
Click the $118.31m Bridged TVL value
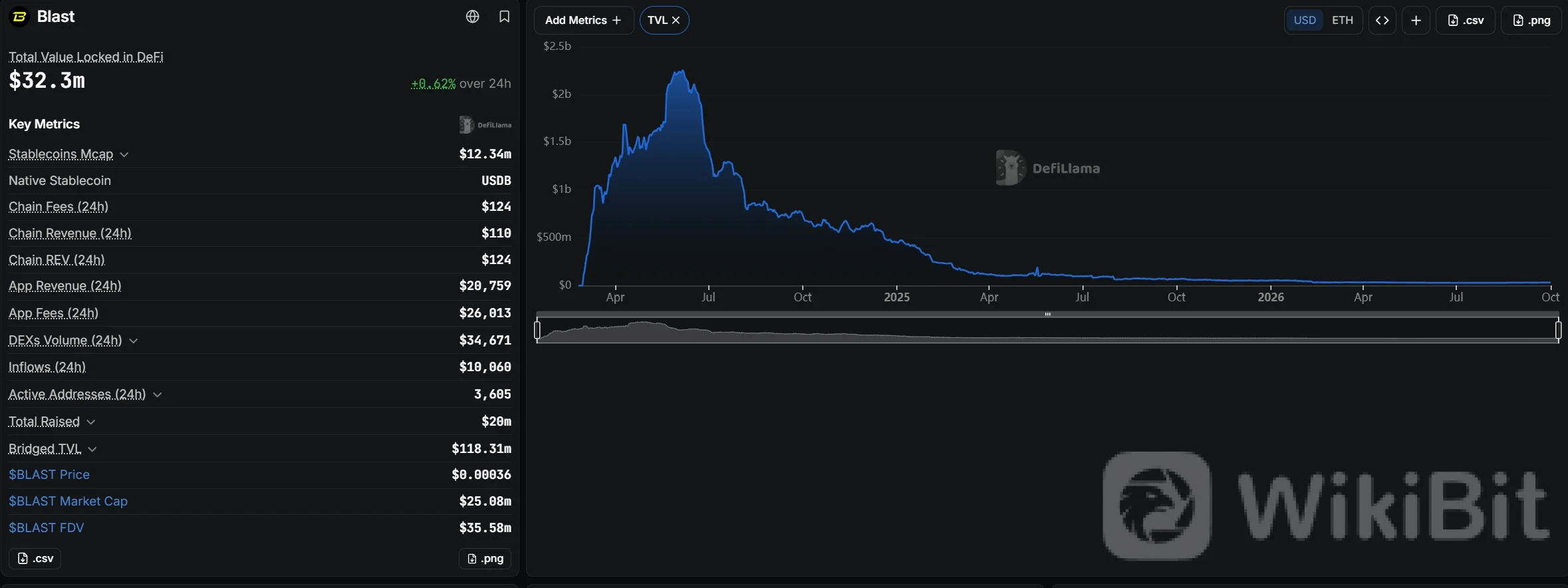(x=481, y=449)
